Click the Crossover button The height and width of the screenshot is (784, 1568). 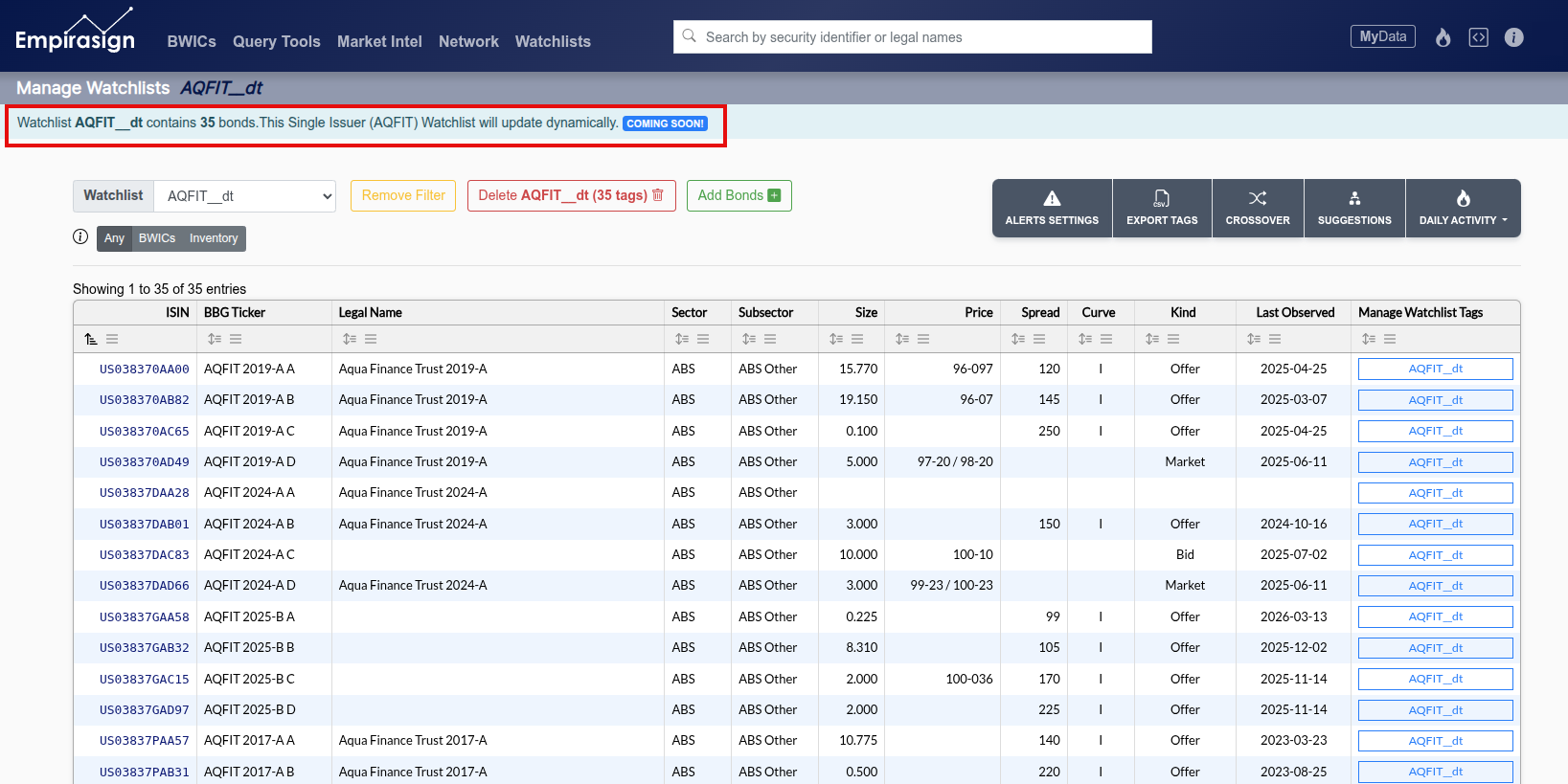pos(1258,208)
